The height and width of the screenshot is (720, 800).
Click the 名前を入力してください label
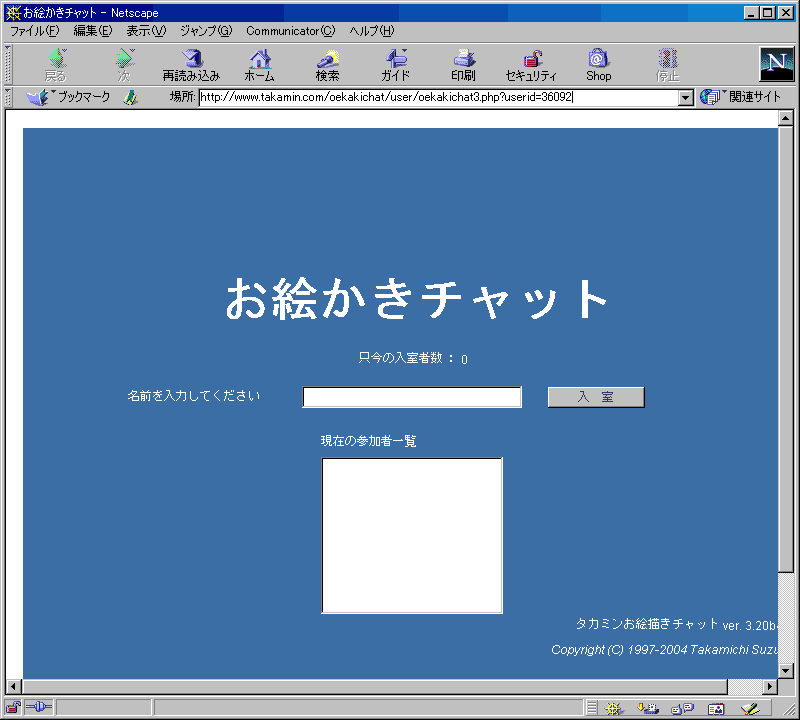pyautogui.click(x=194, y=396)
